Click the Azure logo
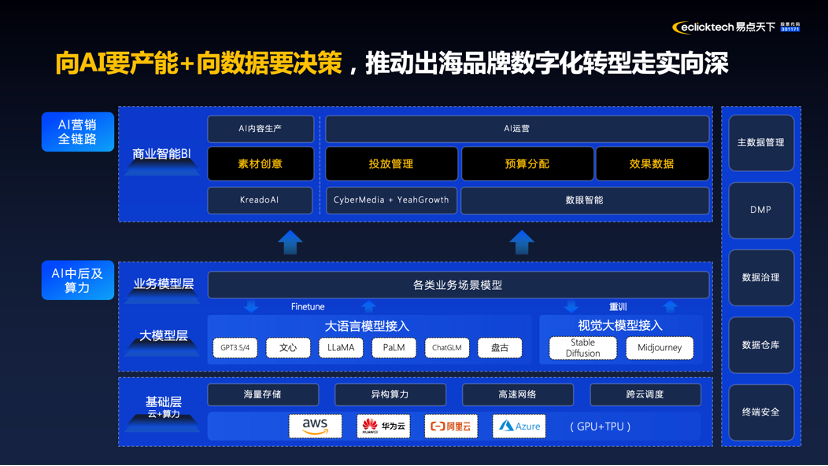828x466 pixels. [x=519, y=426]
